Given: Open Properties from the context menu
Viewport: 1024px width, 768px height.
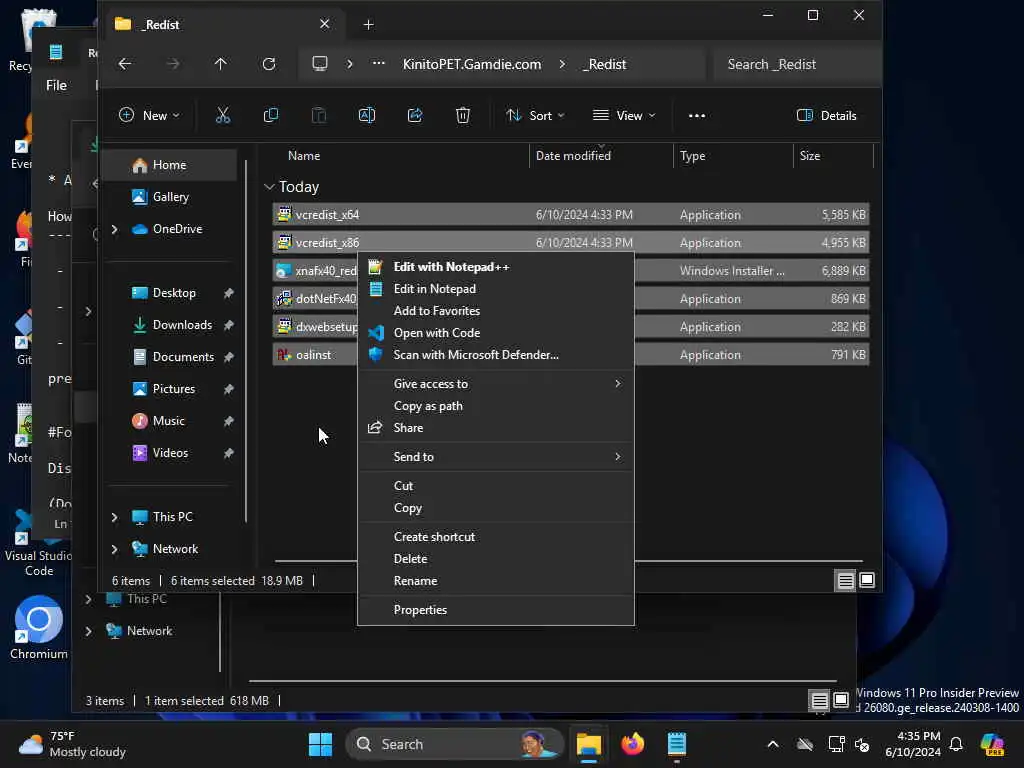Looking at the screenshot, I should (496, 610).
